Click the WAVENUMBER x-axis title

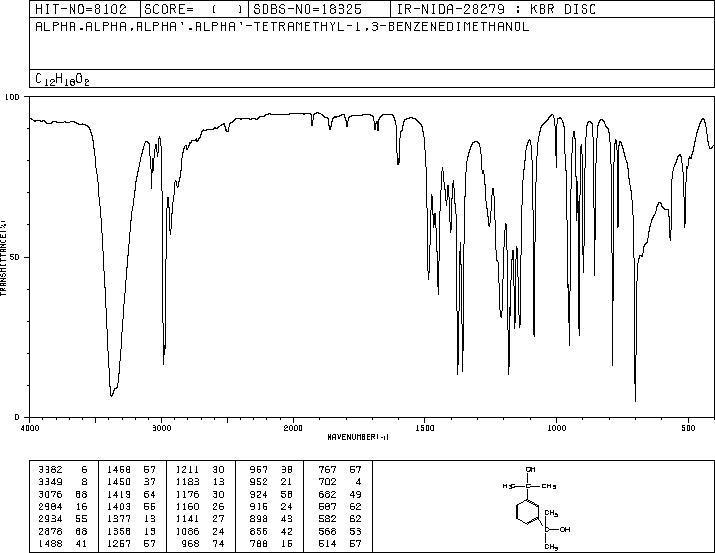(358, 437)
